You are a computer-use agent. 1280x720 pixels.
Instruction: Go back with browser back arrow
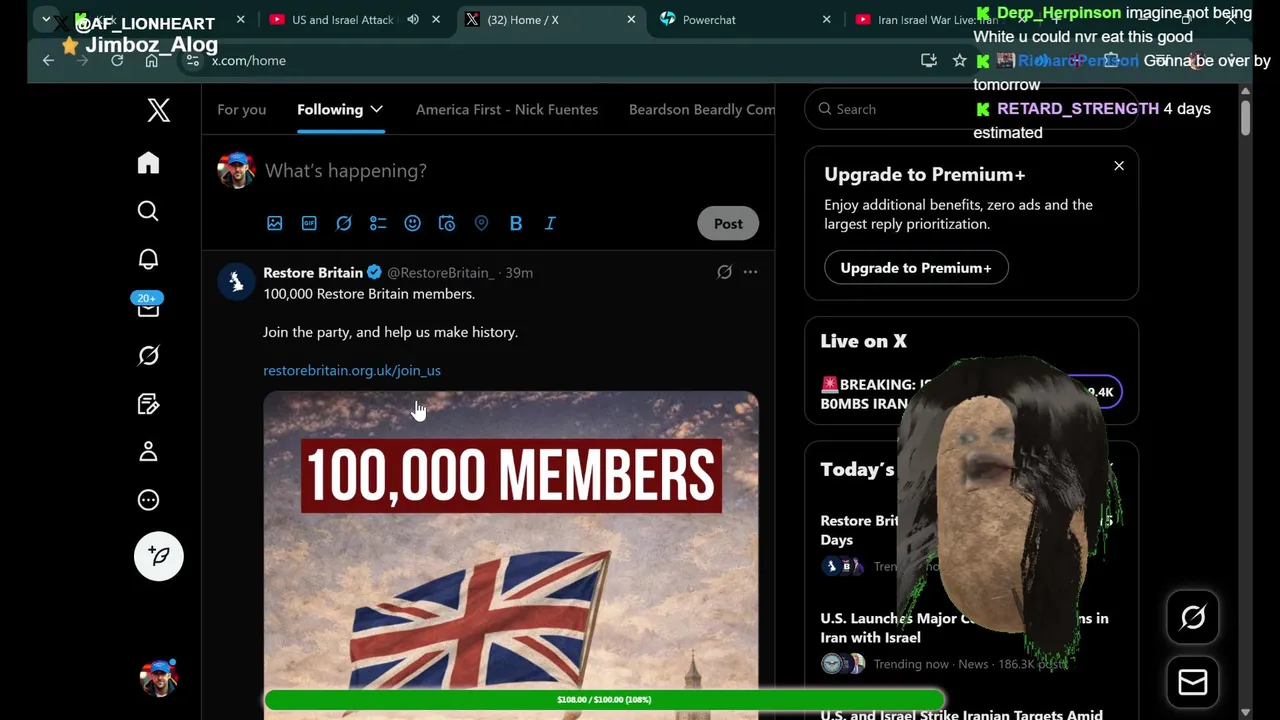pyautogui.click(x=48, y=60)
